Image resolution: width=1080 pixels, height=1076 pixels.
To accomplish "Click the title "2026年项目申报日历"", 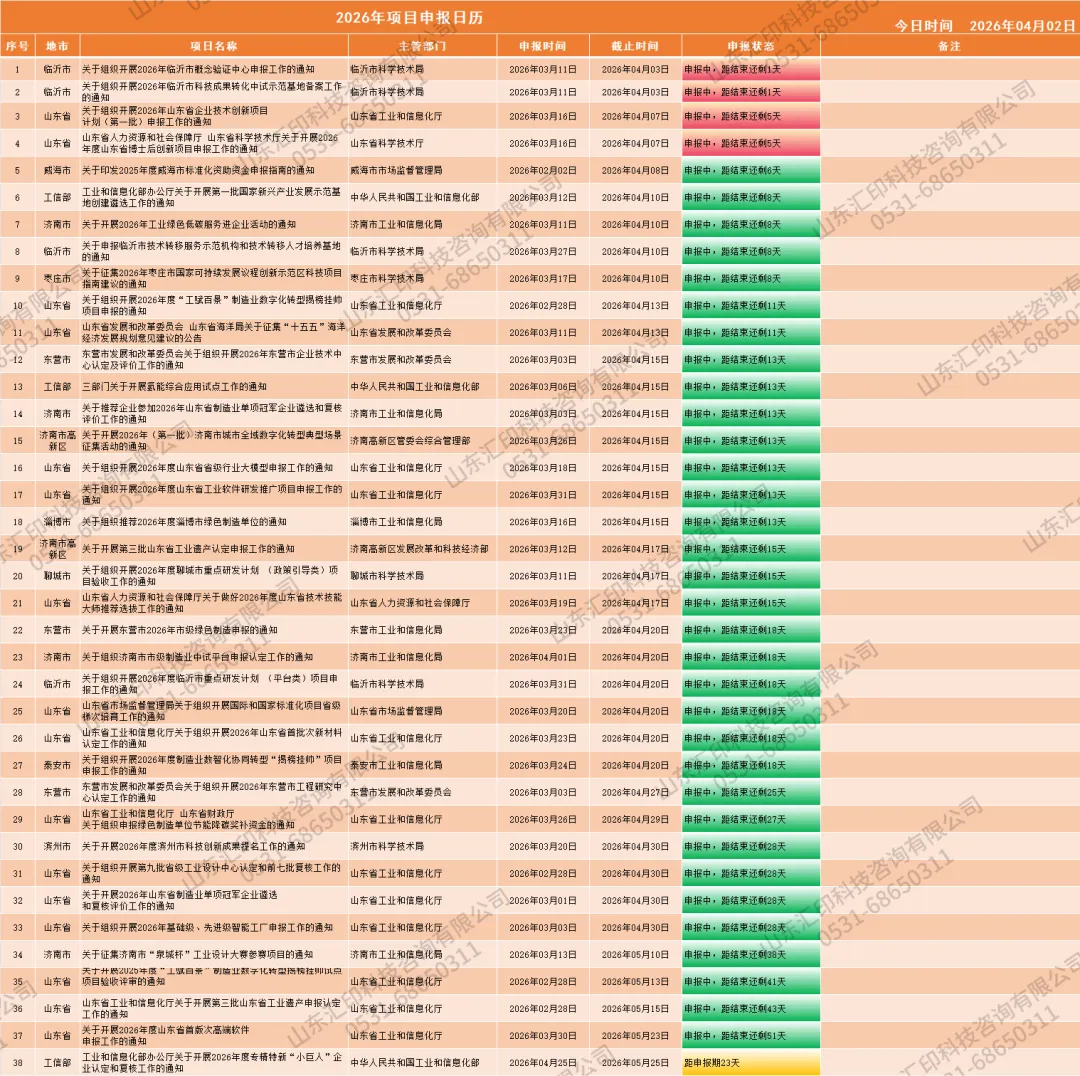I will [409, 18].
